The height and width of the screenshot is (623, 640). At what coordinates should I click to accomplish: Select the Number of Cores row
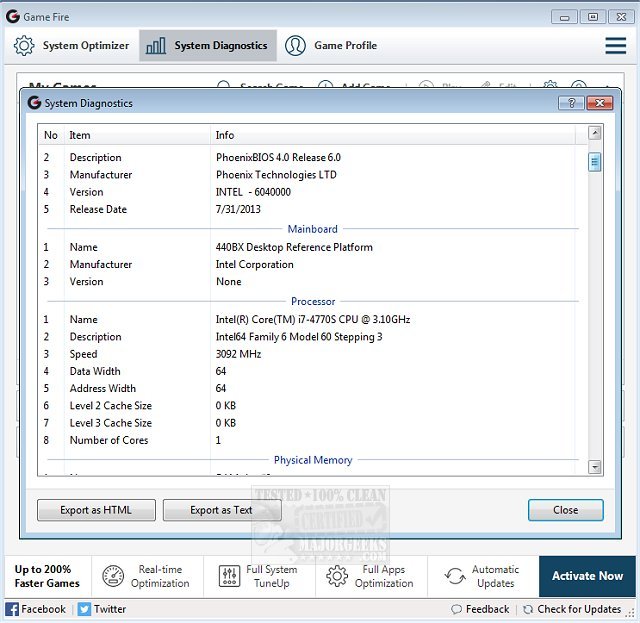pyautogui.click(x=313, y=440)
